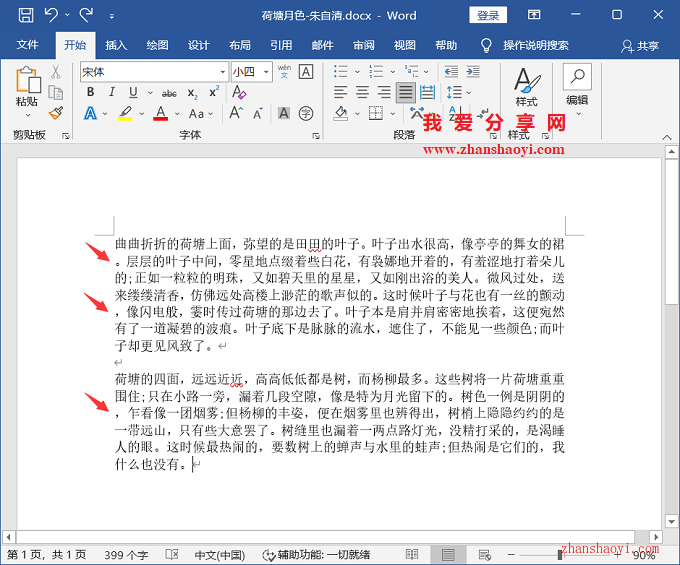The width and height of the screenshot is (680, 565).
Task: Toggle Italic formatting
Action: pos(112,92)
